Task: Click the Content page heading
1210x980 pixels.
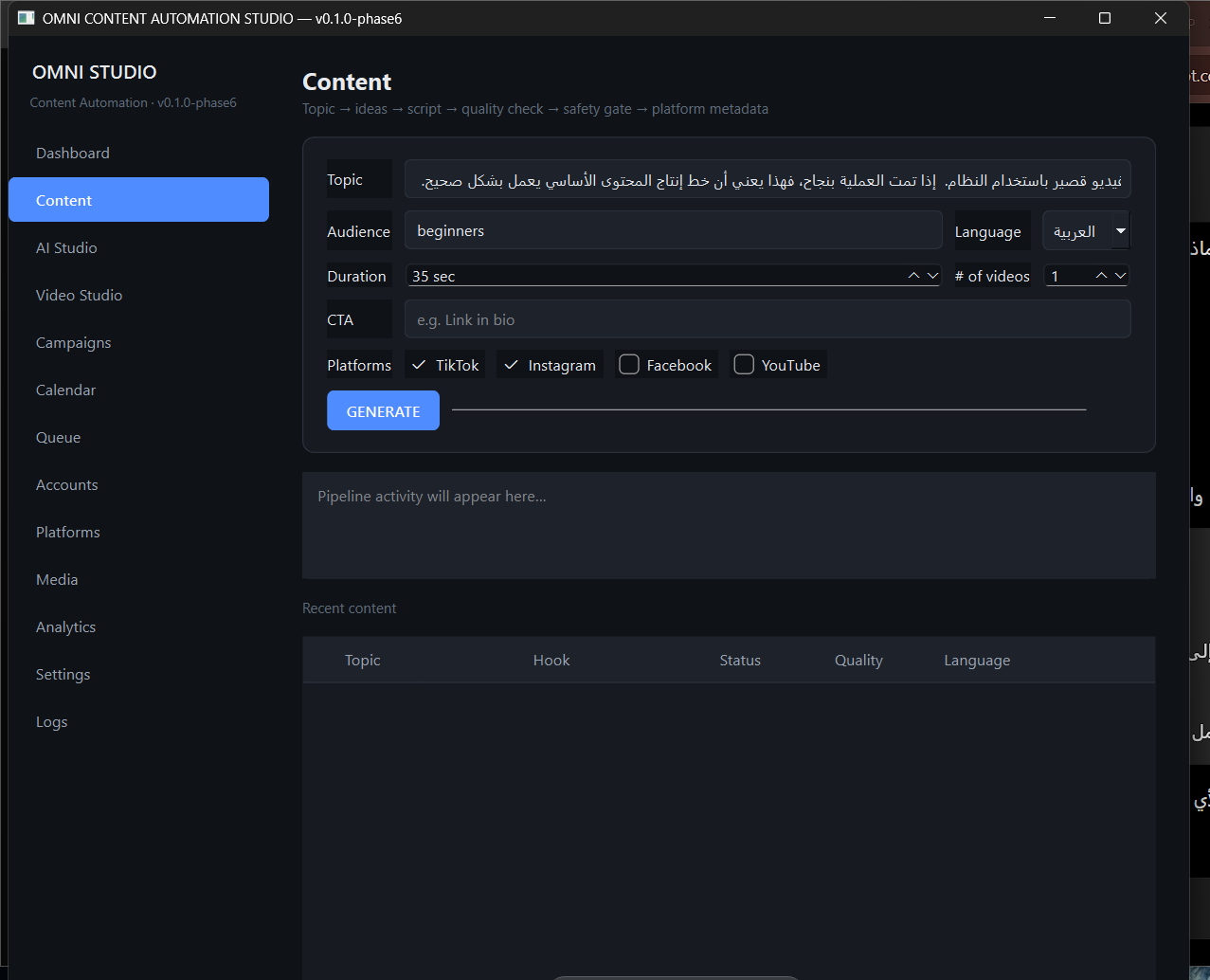Action: 347,82
